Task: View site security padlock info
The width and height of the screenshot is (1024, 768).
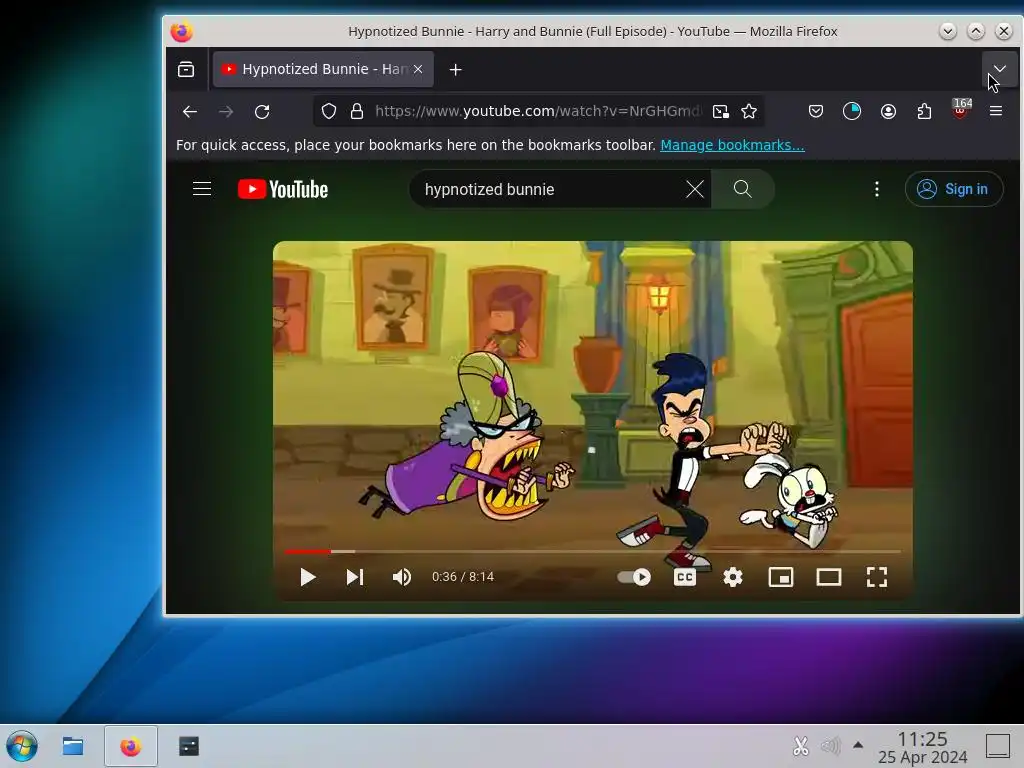Action: (x=357, y=112)
